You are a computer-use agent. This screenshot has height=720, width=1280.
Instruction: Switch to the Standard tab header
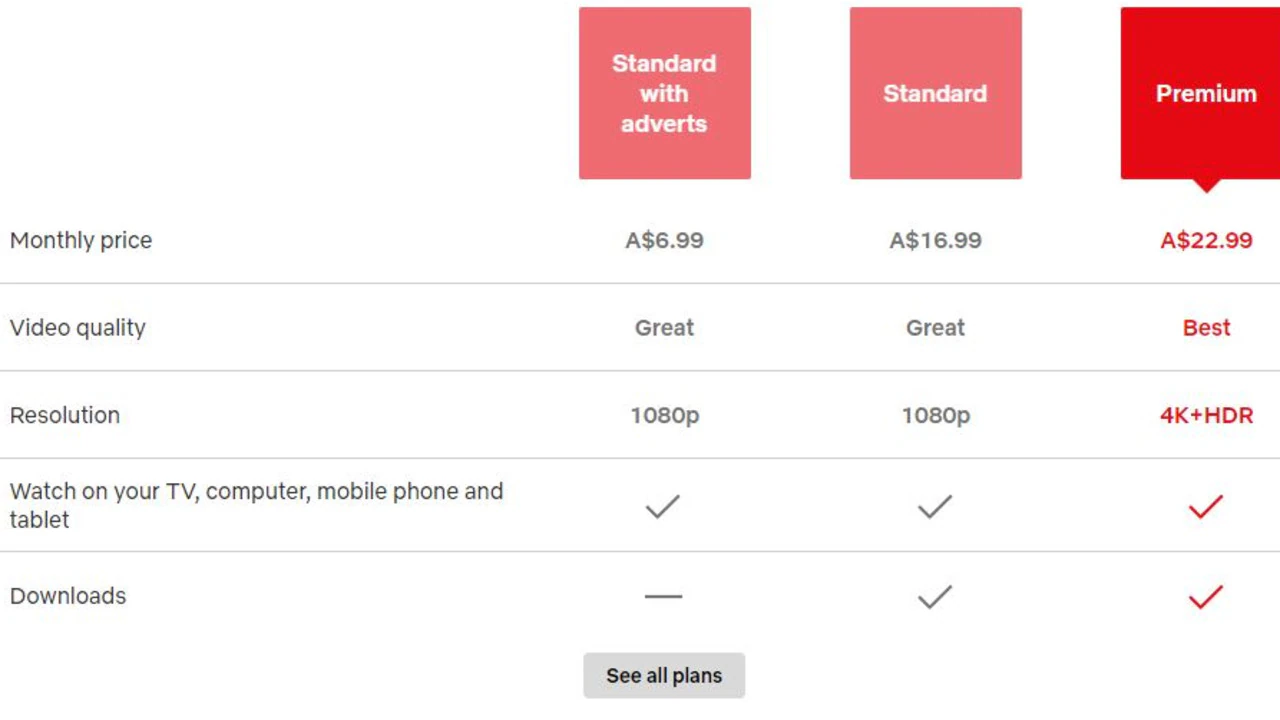935,93
